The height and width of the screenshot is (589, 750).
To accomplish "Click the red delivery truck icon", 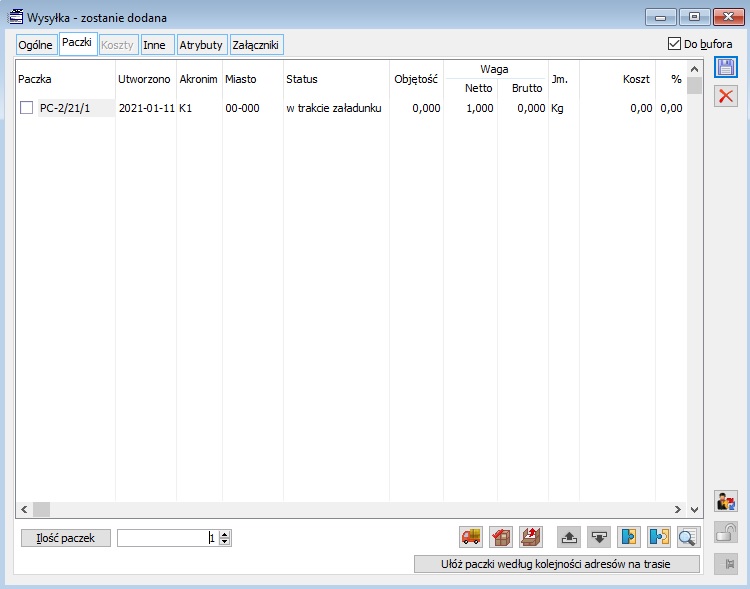I will click(471, 537).
